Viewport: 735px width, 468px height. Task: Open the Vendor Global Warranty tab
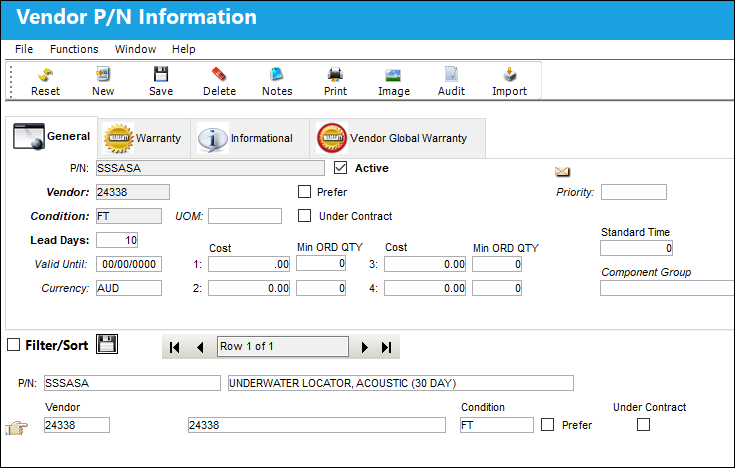click(x=398, y=138)
